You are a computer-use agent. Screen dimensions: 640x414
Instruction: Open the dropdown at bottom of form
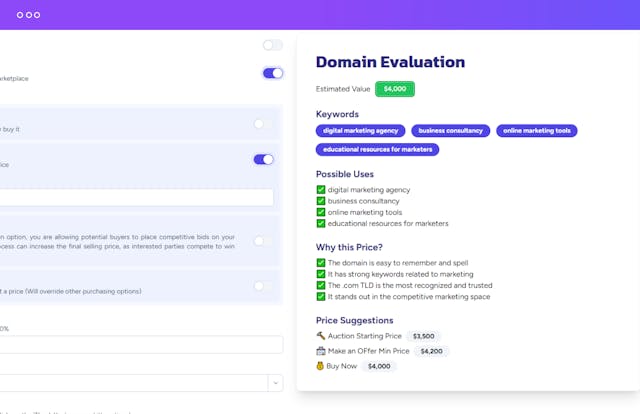(x=275, y=383)
